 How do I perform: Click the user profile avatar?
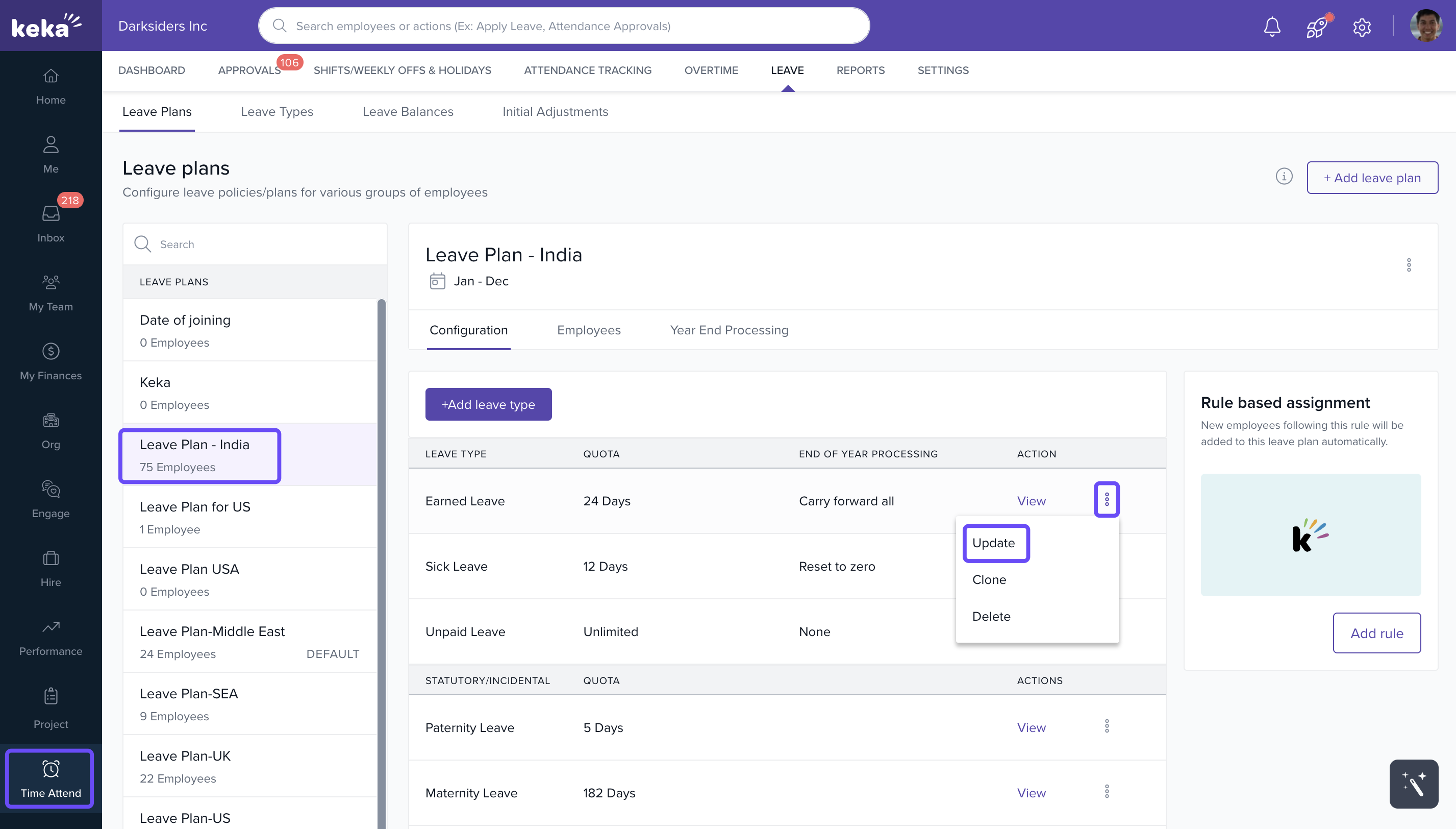coord(1425,26)
